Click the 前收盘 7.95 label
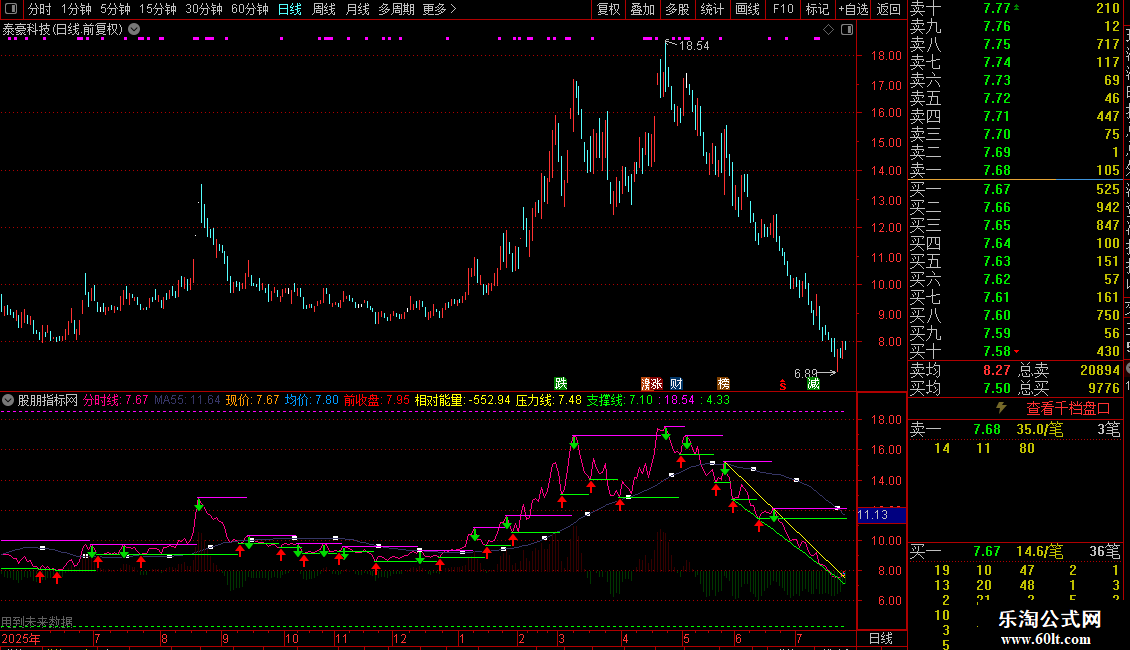The height and width of the screenshot is (650, 1130). 376,400
